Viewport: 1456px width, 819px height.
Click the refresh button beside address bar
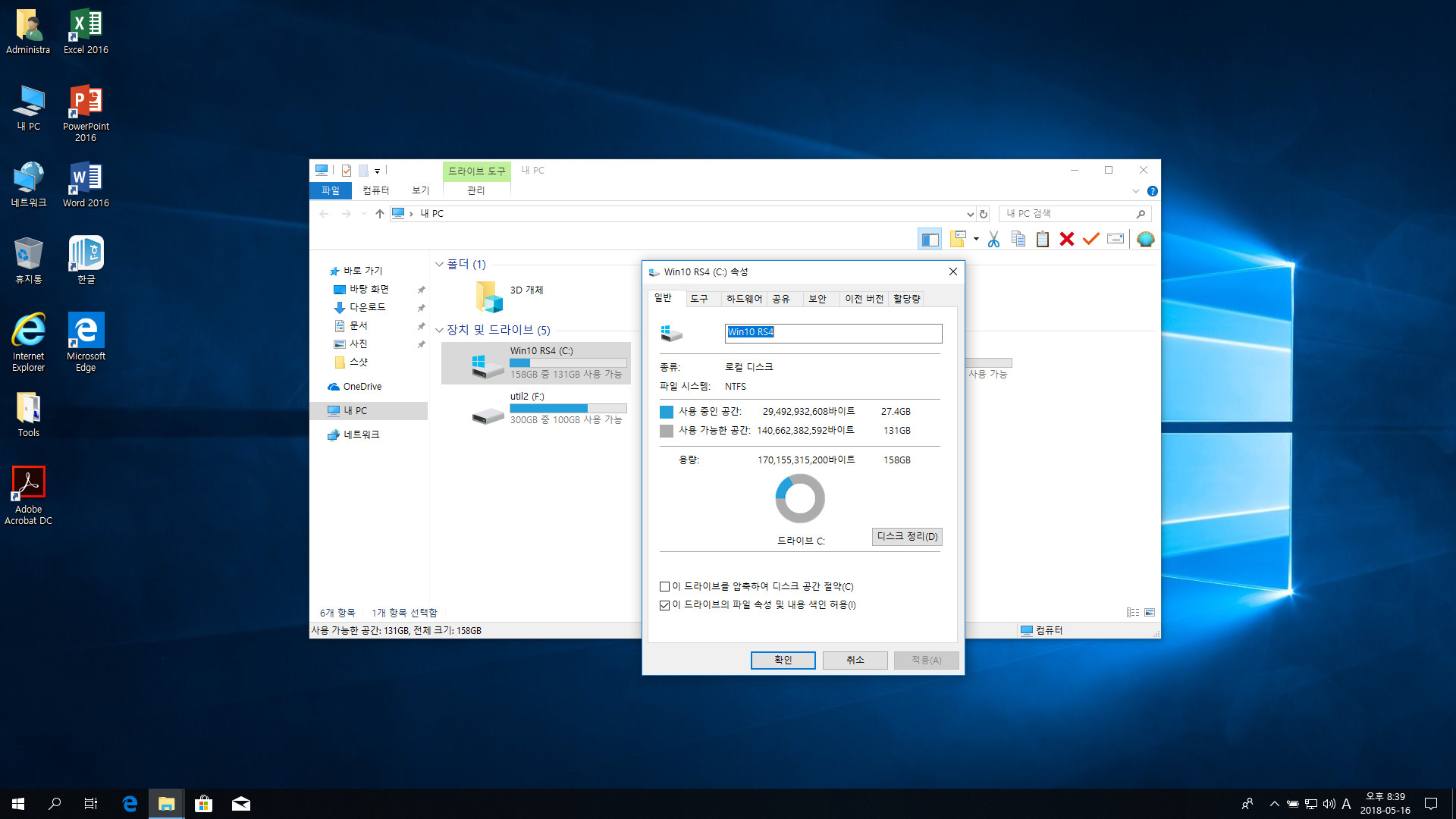[984, 214]
